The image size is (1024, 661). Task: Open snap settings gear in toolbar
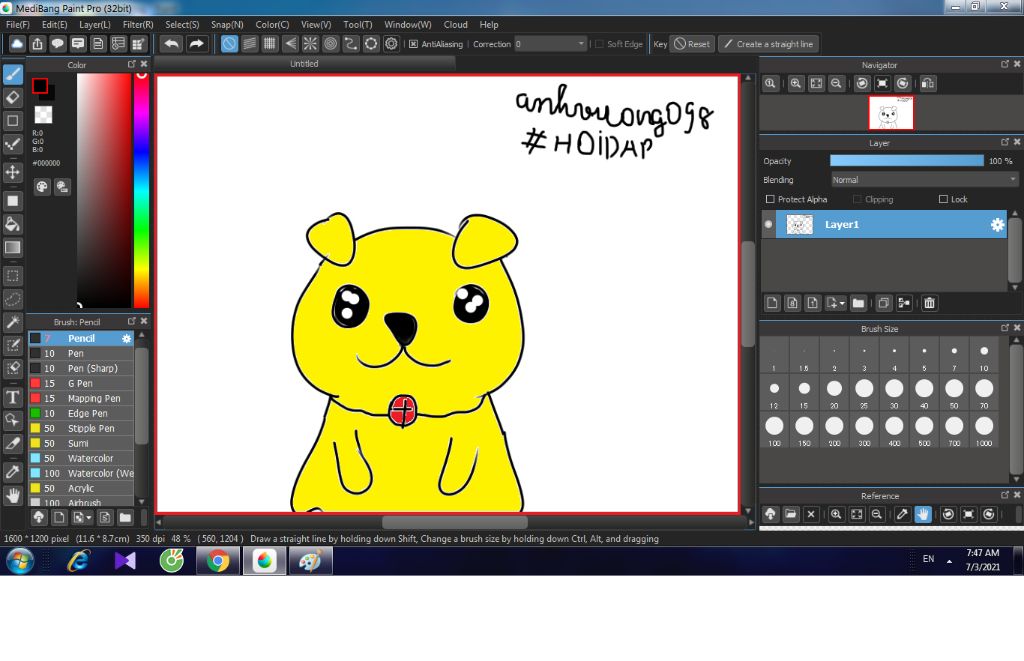391,44
